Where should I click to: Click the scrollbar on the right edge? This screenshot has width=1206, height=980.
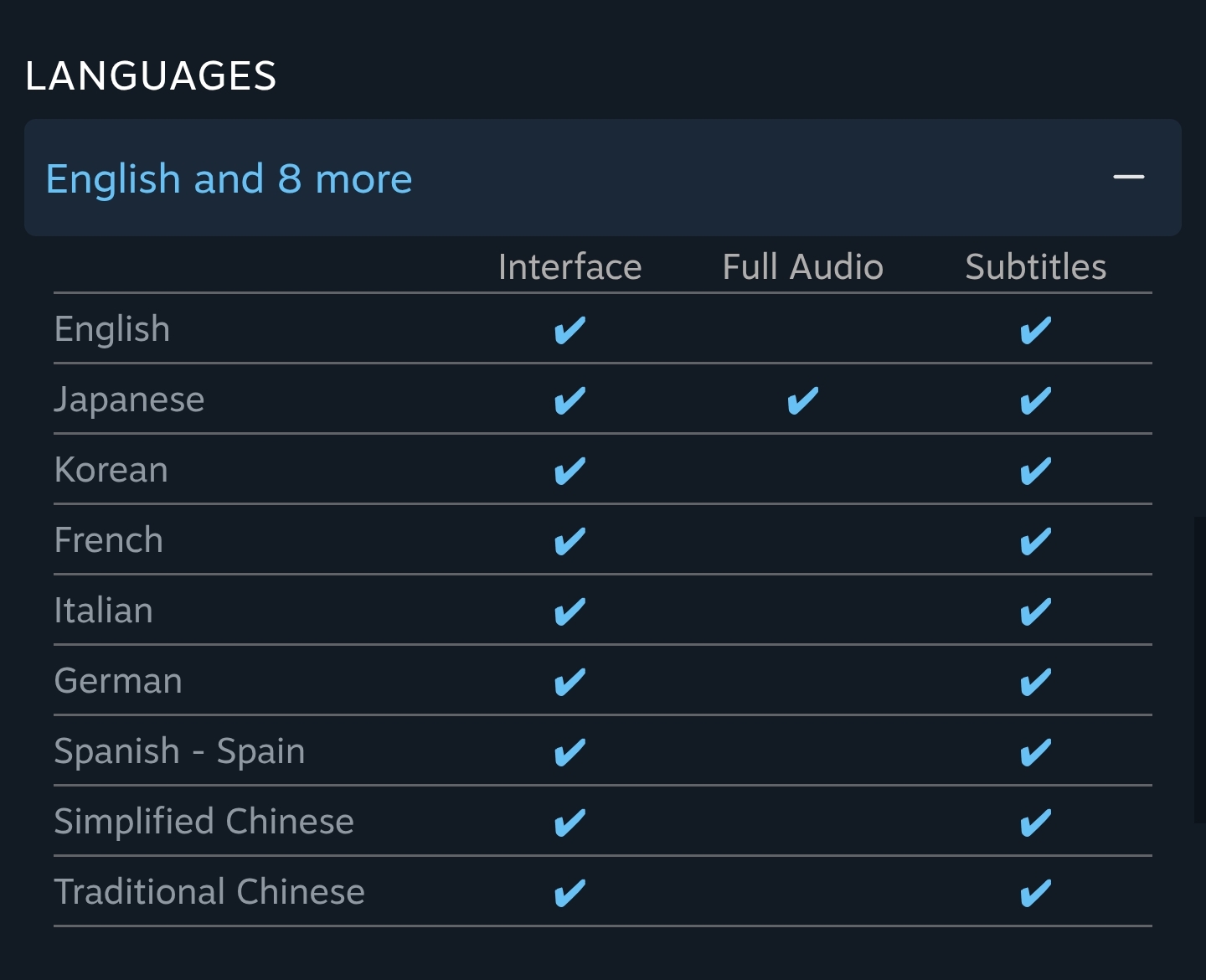1199,670
